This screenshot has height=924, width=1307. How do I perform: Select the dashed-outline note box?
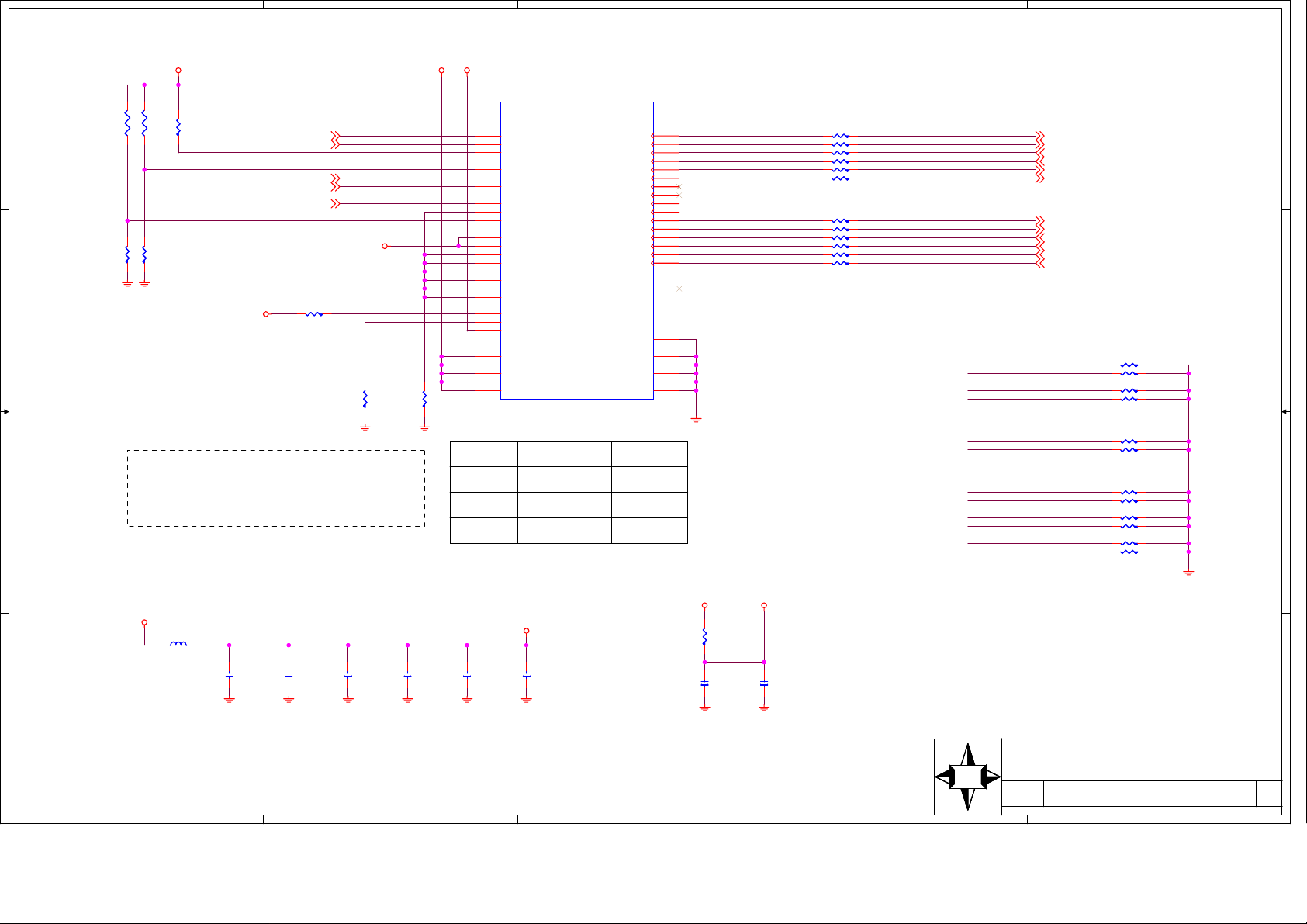(276, 489)
